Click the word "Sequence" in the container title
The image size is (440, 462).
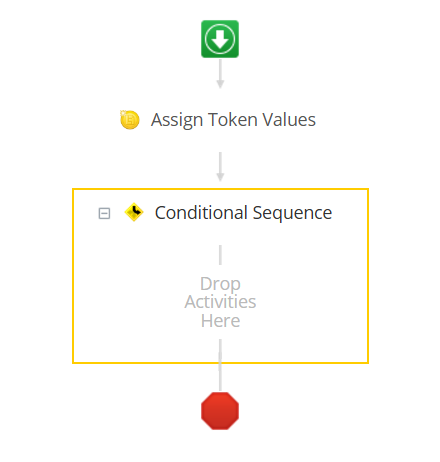tap(292, 213)
